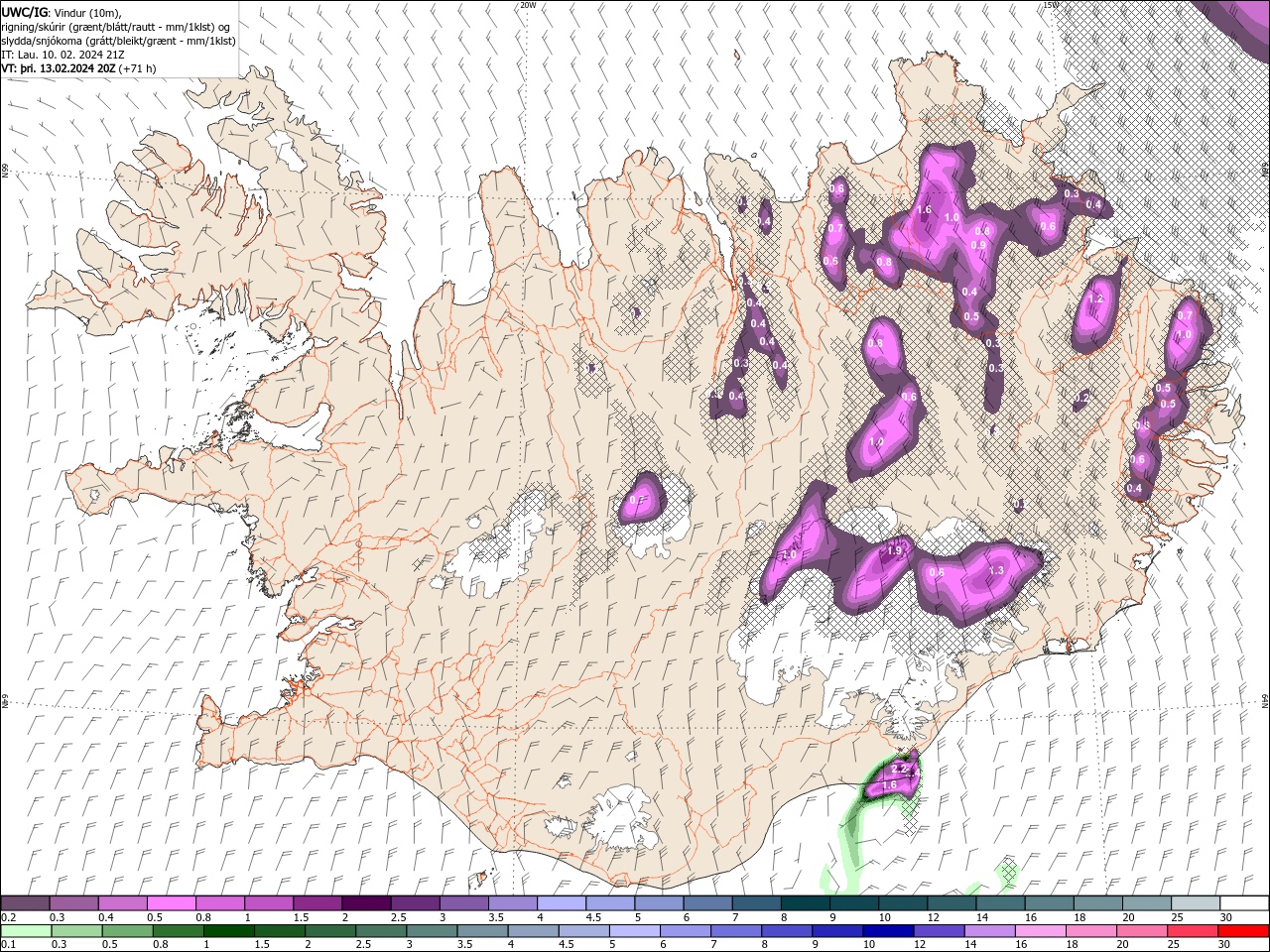Click the 'slydda/snjókoma' legend description line
Screen dimensions: 1270x952
(x=118, y=41)
